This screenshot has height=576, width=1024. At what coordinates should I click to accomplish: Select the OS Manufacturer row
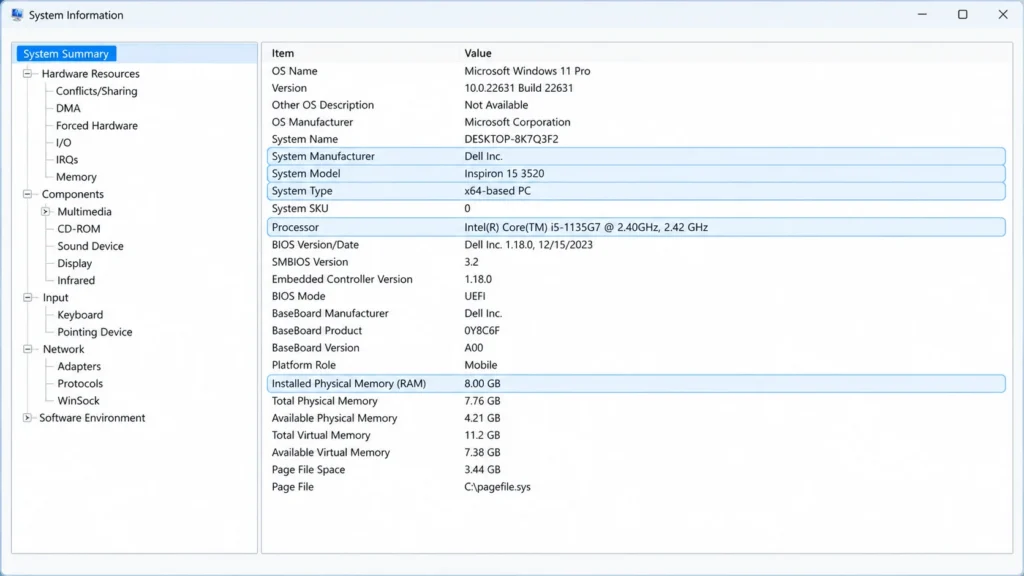tap(636, 121)
